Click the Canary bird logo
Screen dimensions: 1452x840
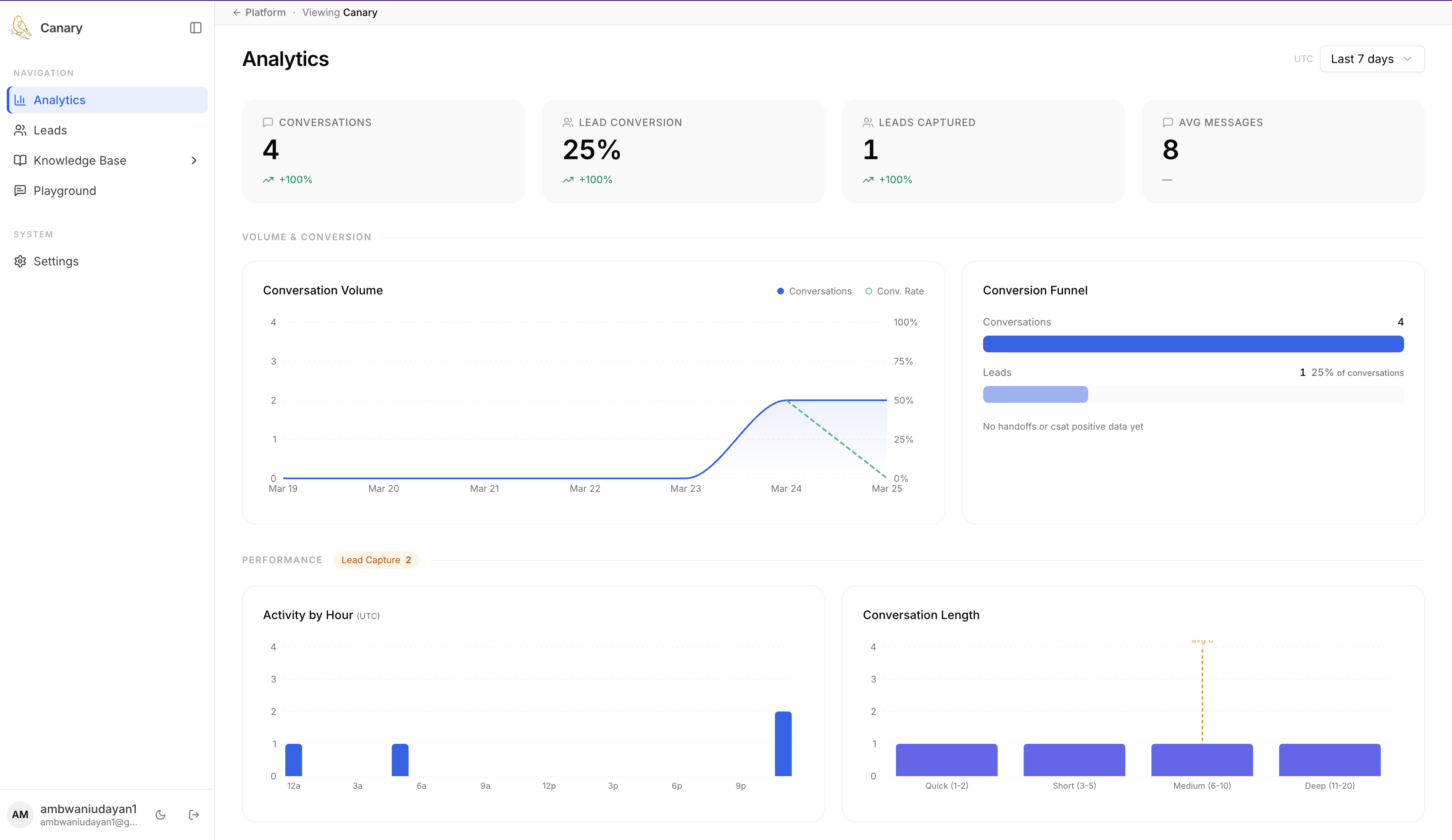coord(21,28)
